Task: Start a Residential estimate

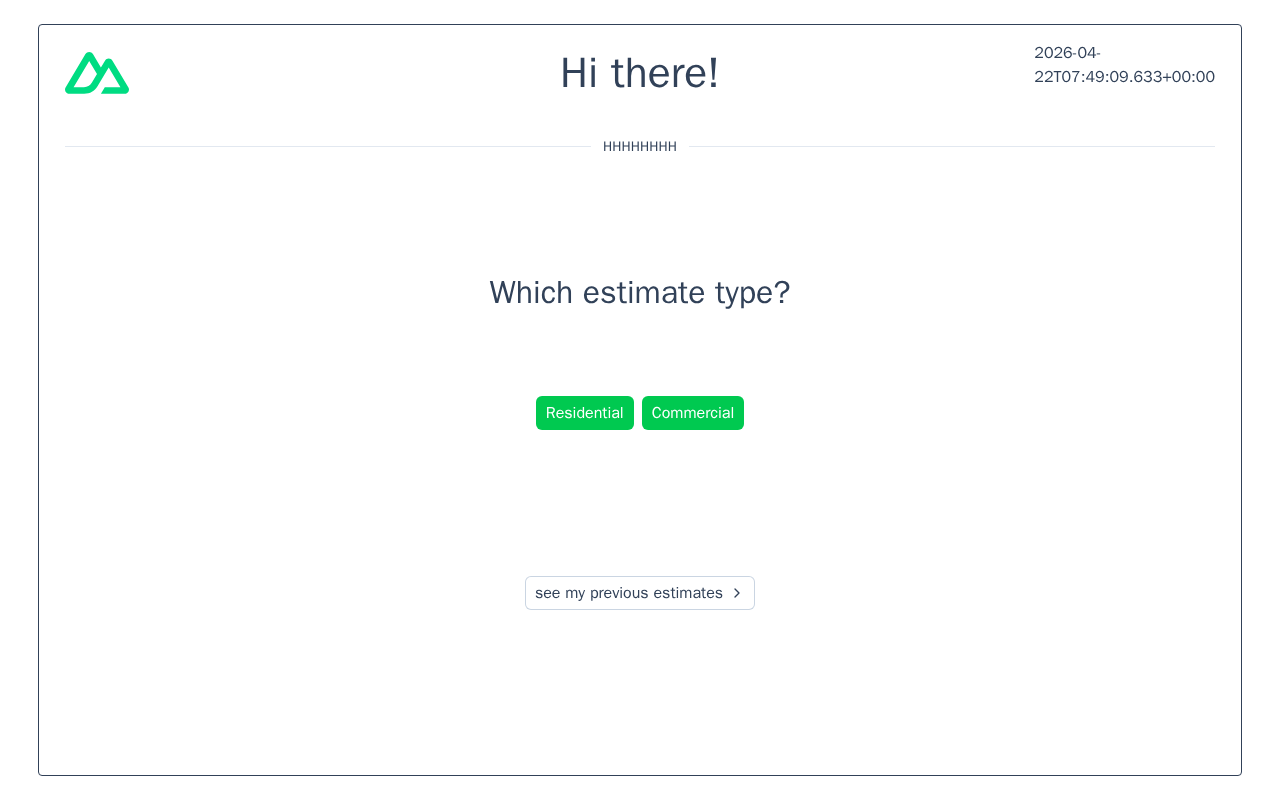Action: coord(585,413)
